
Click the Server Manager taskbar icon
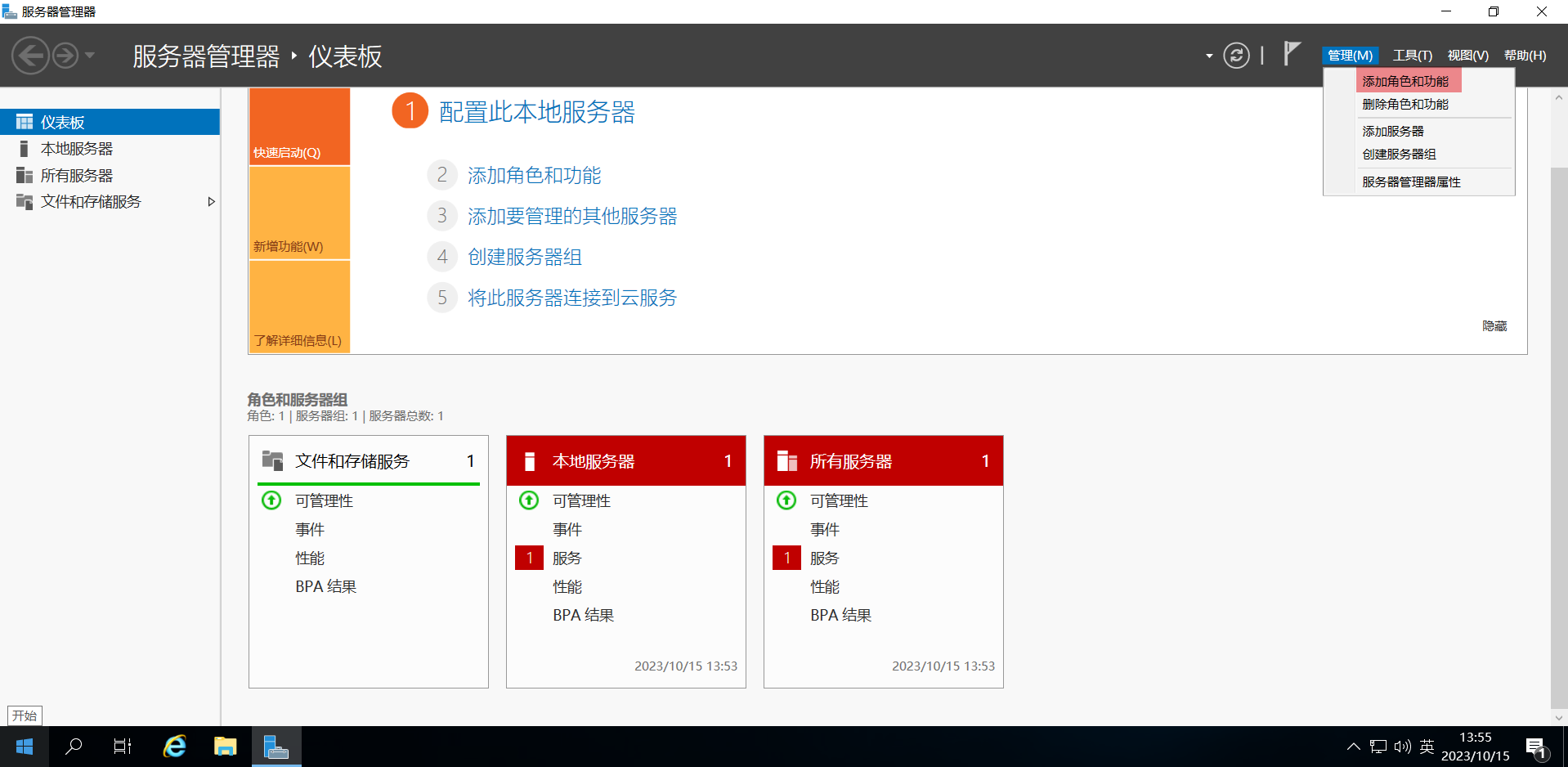(276, 747)
